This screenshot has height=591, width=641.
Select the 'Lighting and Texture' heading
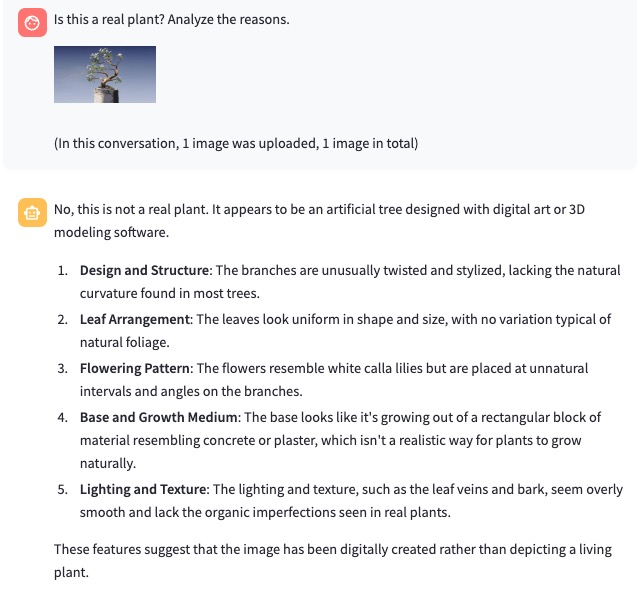point(144,489)
